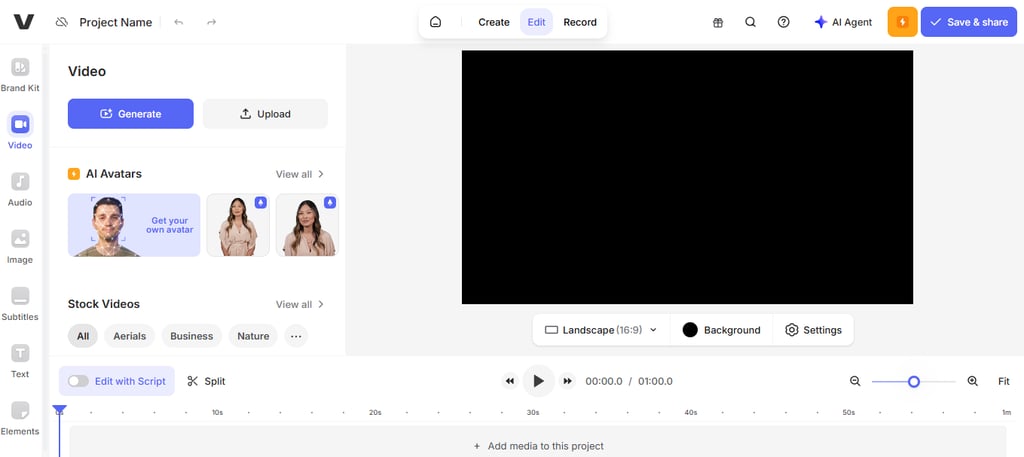
Task: Open the AI Agent assistant
Action: coord(843,22)
